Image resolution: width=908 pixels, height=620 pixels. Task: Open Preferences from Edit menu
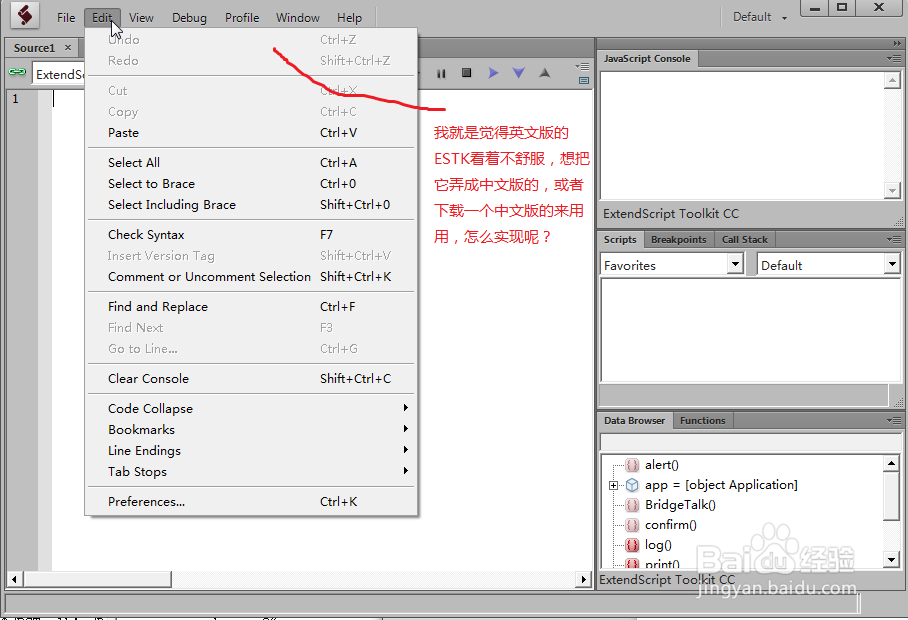tap(251, 501)
